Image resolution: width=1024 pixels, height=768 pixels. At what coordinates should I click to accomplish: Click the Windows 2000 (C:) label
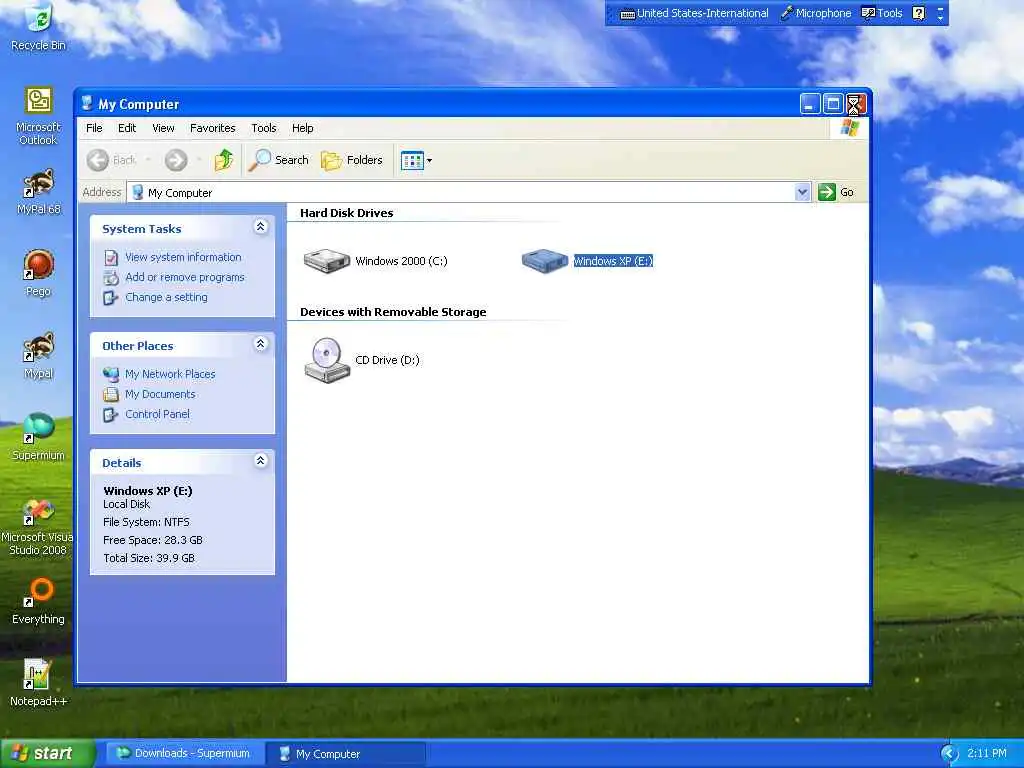(x=401, y=261)
